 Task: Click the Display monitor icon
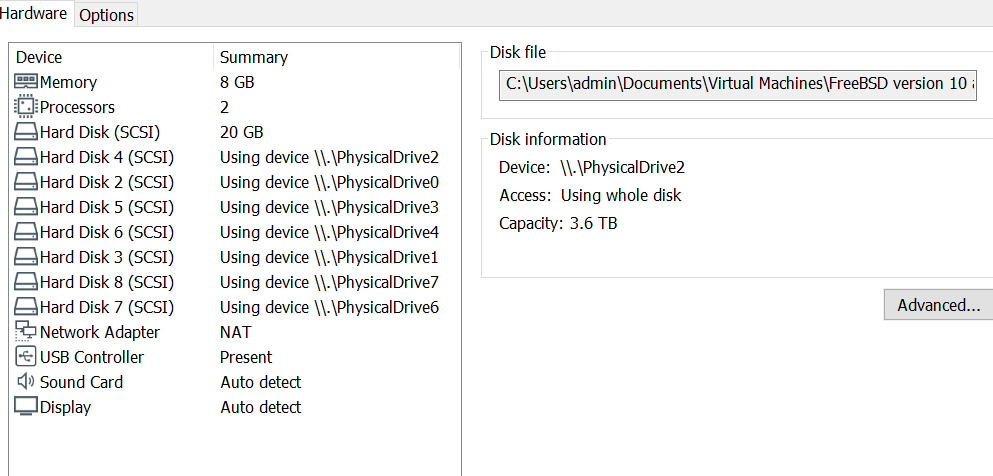(26, 407)
